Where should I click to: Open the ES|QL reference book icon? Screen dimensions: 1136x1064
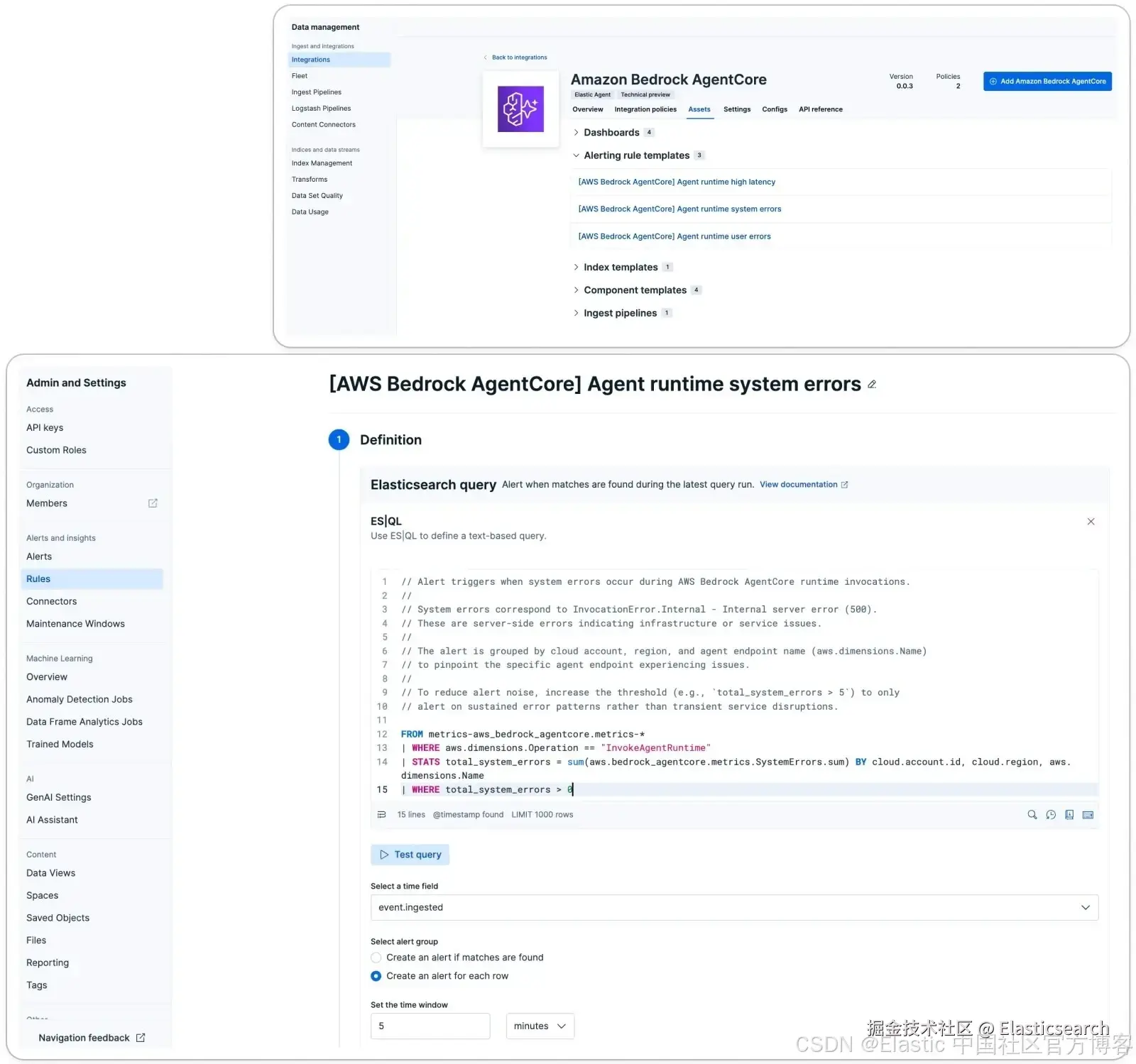point(1069,815)
